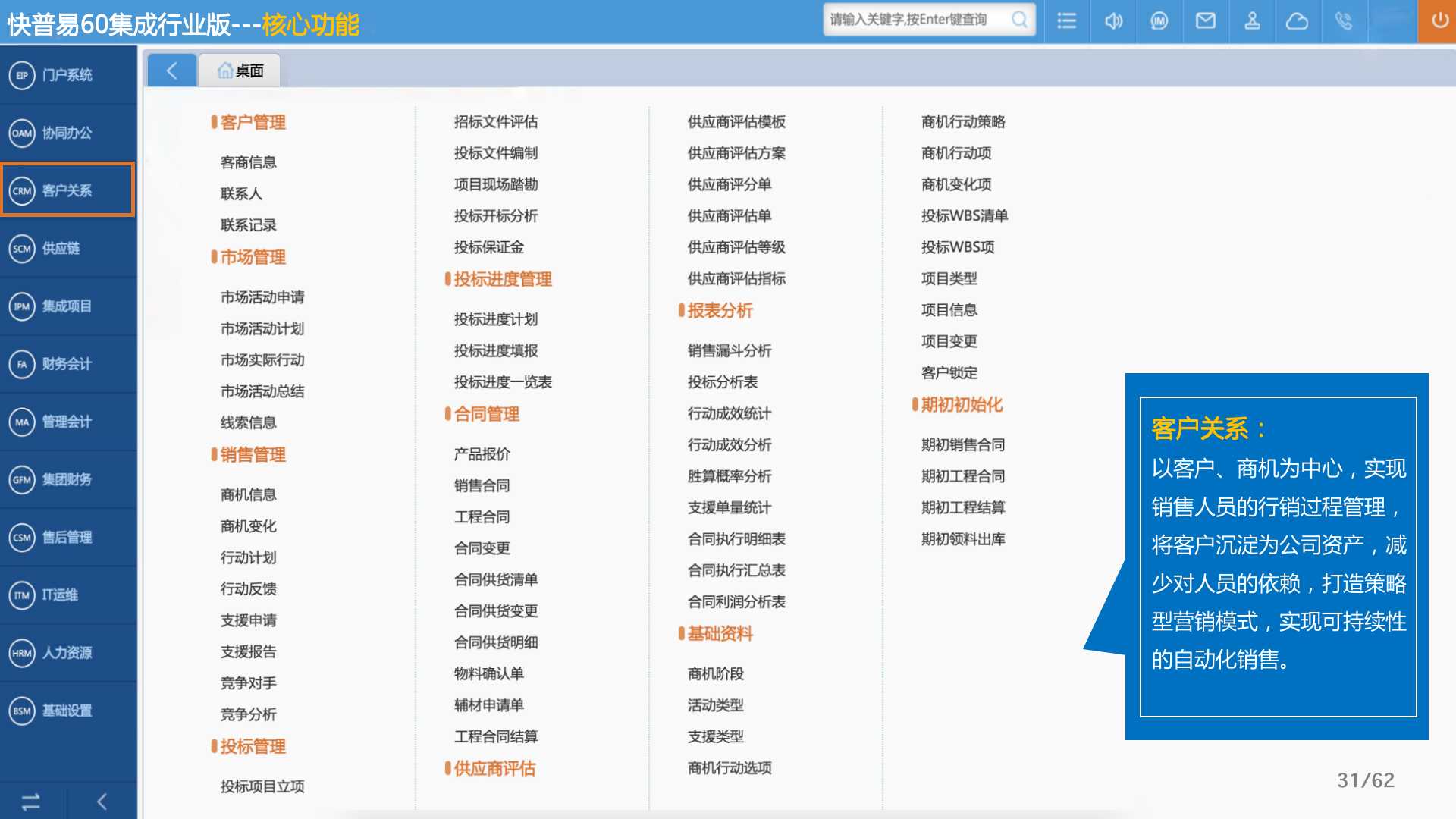Open the 客商信息 link
Image resolution: width=1456 pixels, height=819 pixels.
tap(248, 162)
